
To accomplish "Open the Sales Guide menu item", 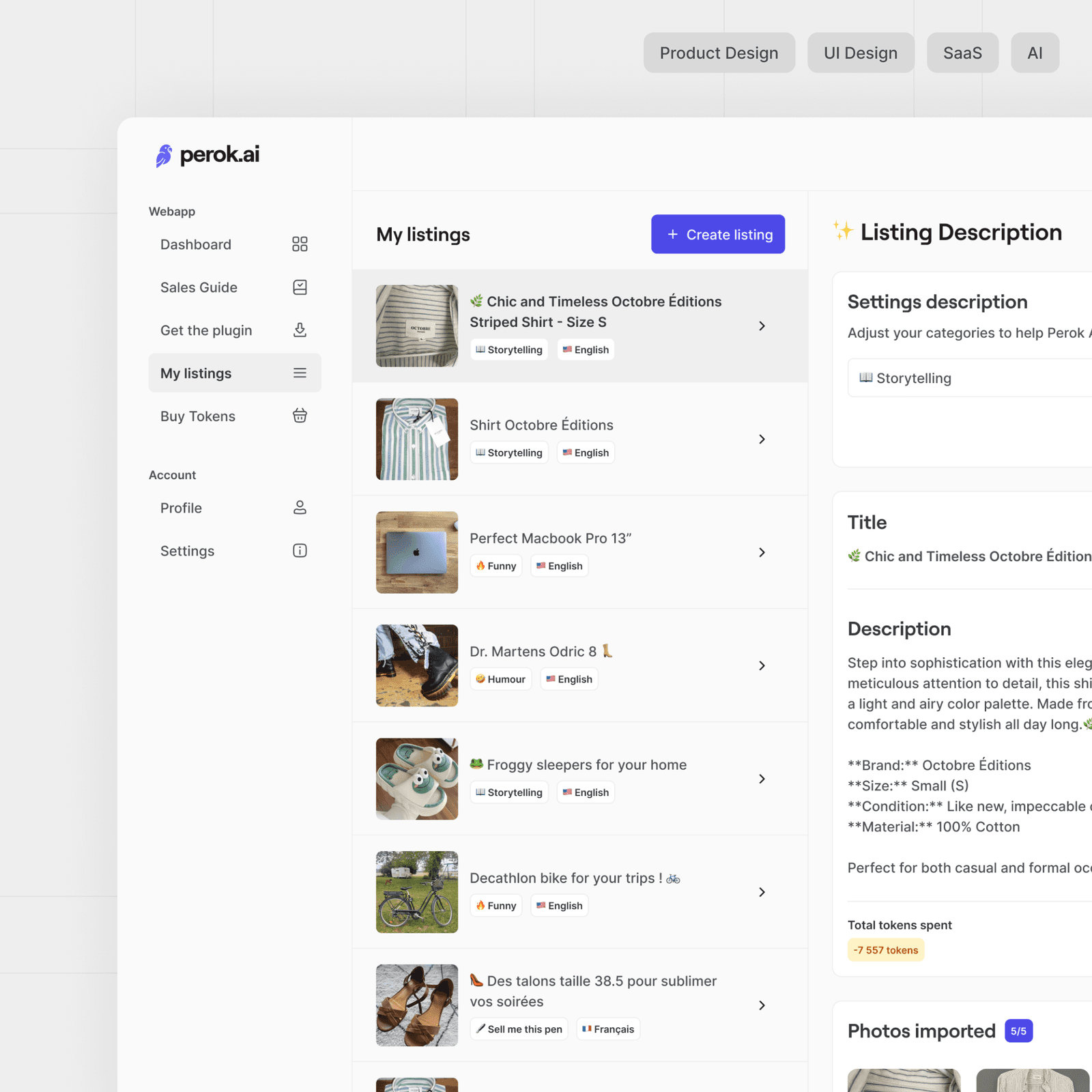I will 235,287.
